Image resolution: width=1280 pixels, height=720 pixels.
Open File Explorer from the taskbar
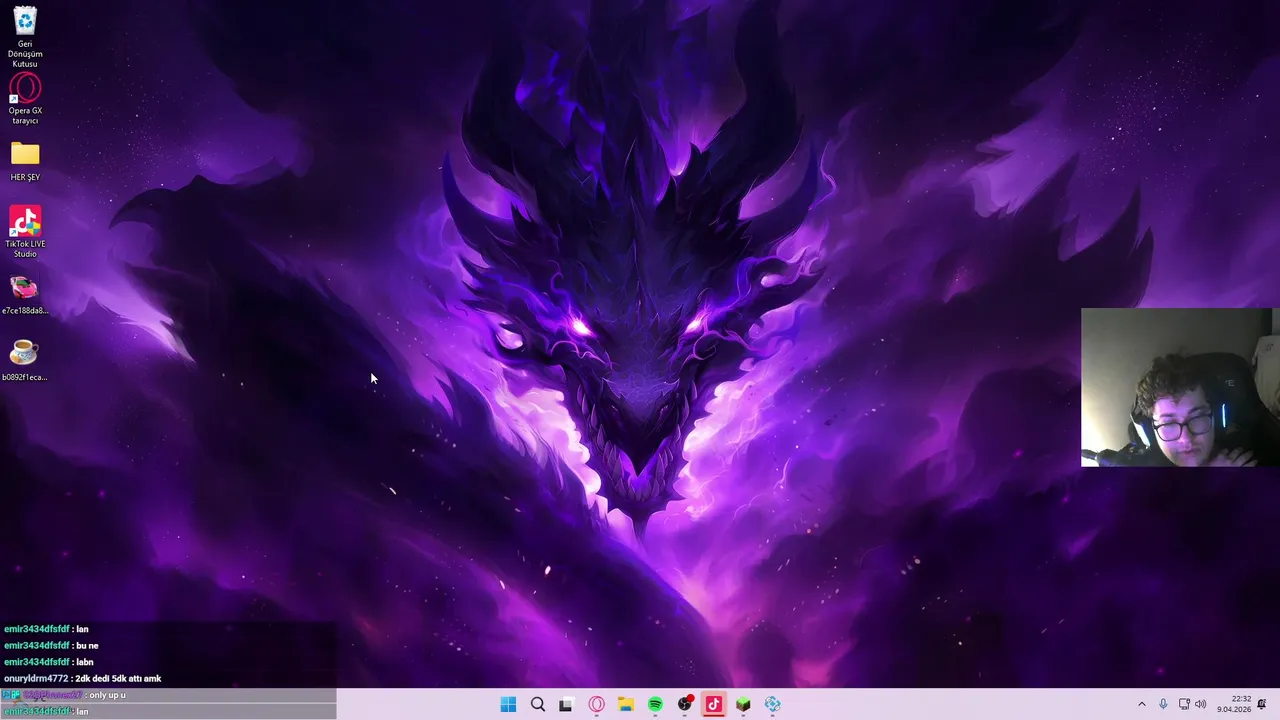point(626,704)
